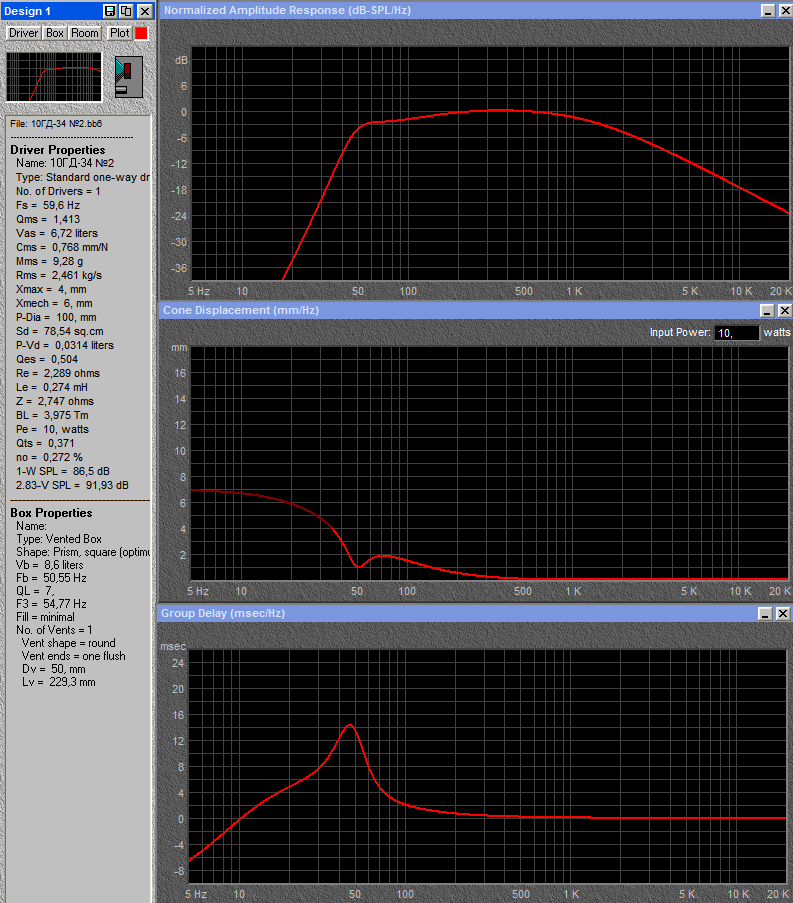The width and height of the screenshot is (793, 903).
Task: Close the Cone Displacement graph window
Action: point(783,311)
